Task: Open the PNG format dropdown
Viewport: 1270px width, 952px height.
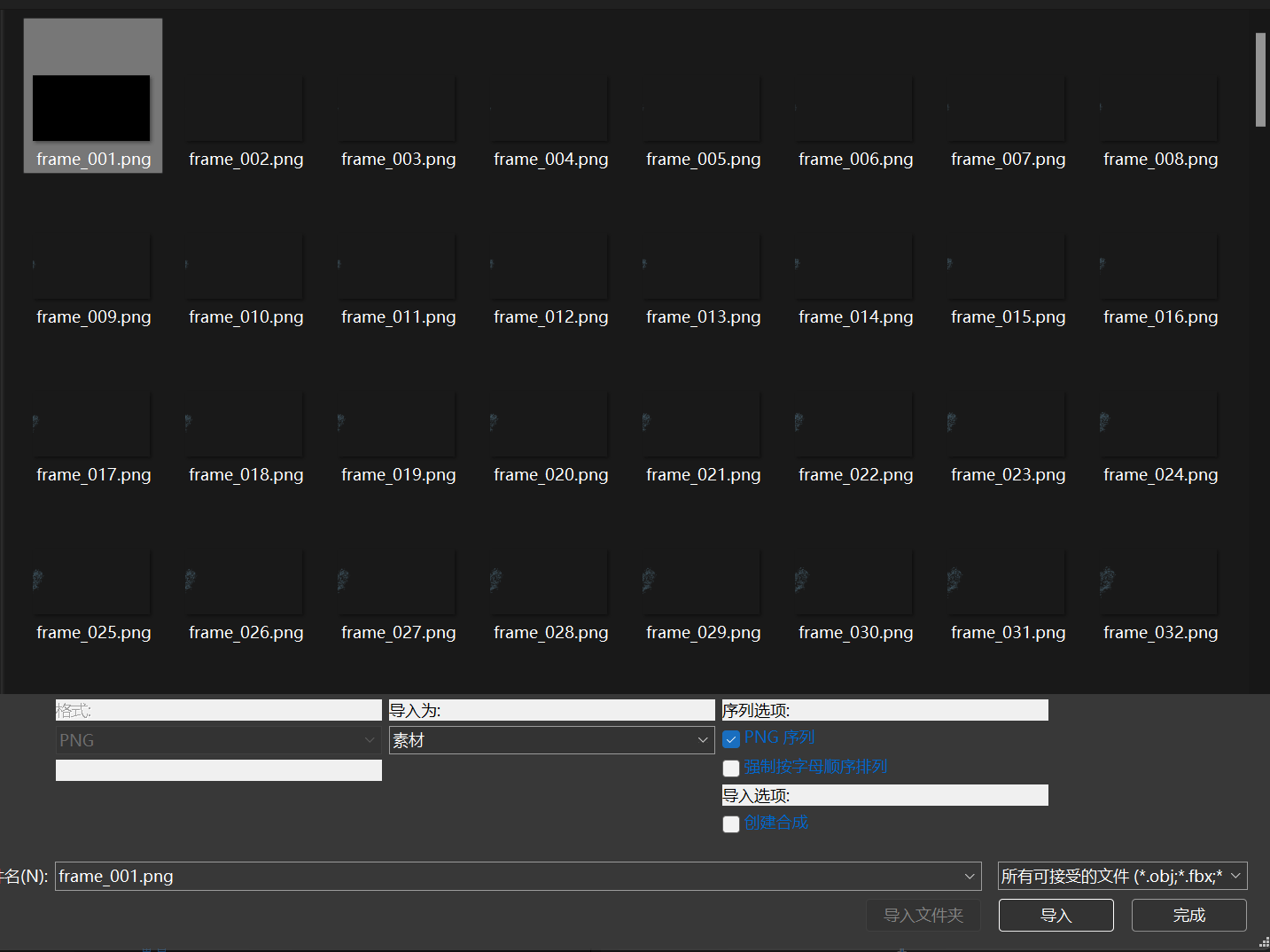Action: (x=219, y=740)
